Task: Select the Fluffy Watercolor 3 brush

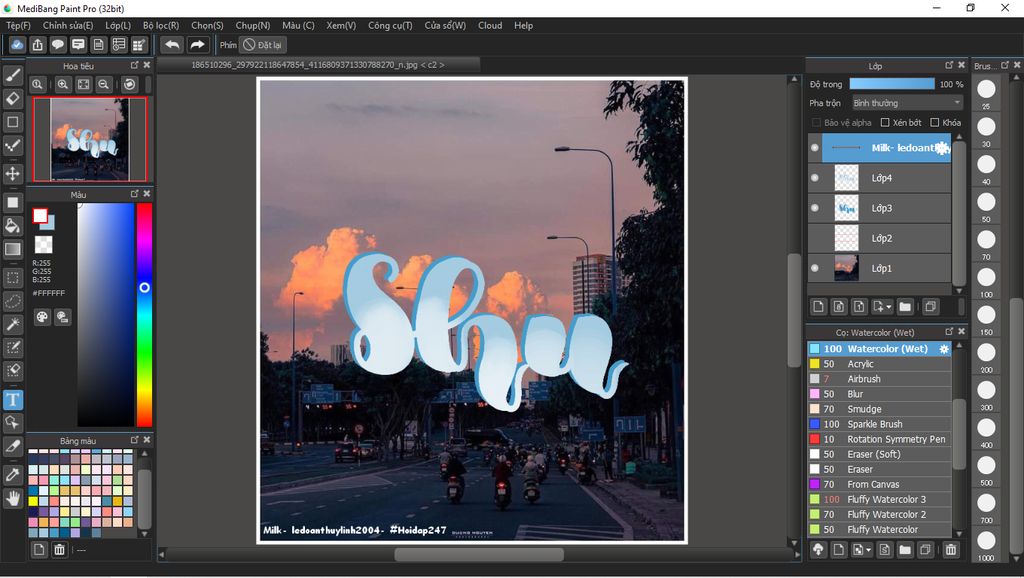Action: click(879, 499)
